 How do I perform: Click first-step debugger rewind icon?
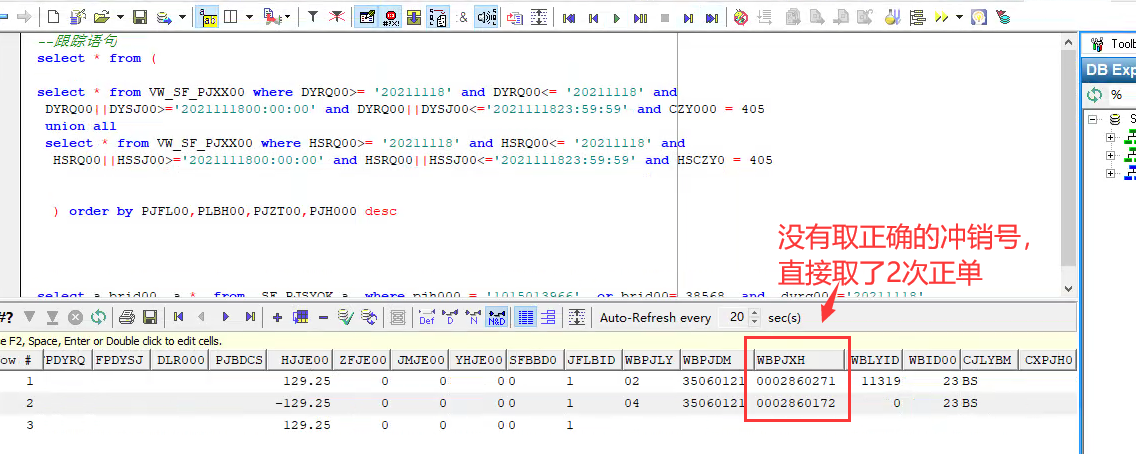click(569, 17)
